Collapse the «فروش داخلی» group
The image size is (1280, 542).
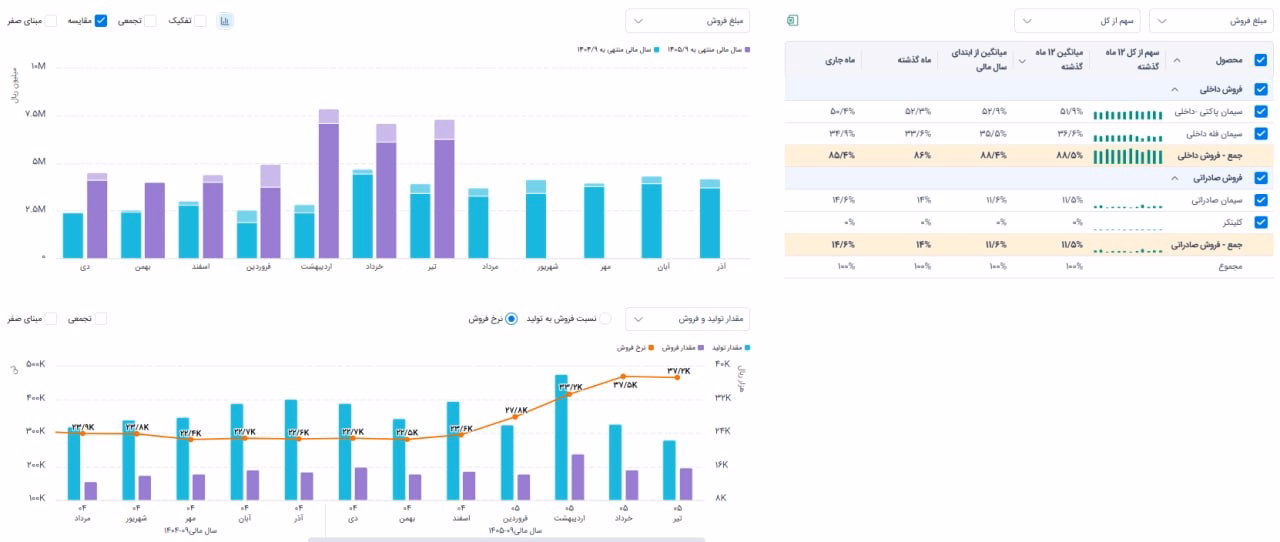1175,89
